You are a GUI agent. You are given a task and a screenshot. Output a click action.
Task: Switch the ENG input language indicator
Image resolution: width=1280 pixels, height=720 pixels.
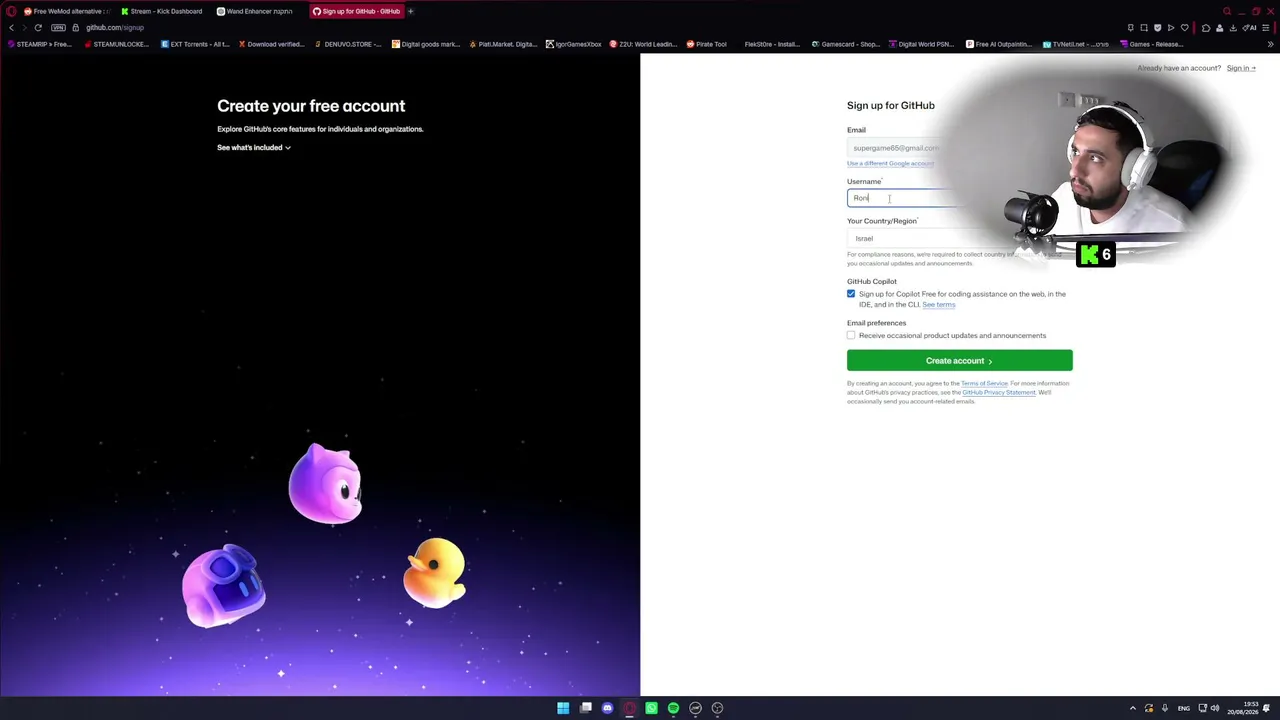pyautogui.click(x=1184, y=708)
